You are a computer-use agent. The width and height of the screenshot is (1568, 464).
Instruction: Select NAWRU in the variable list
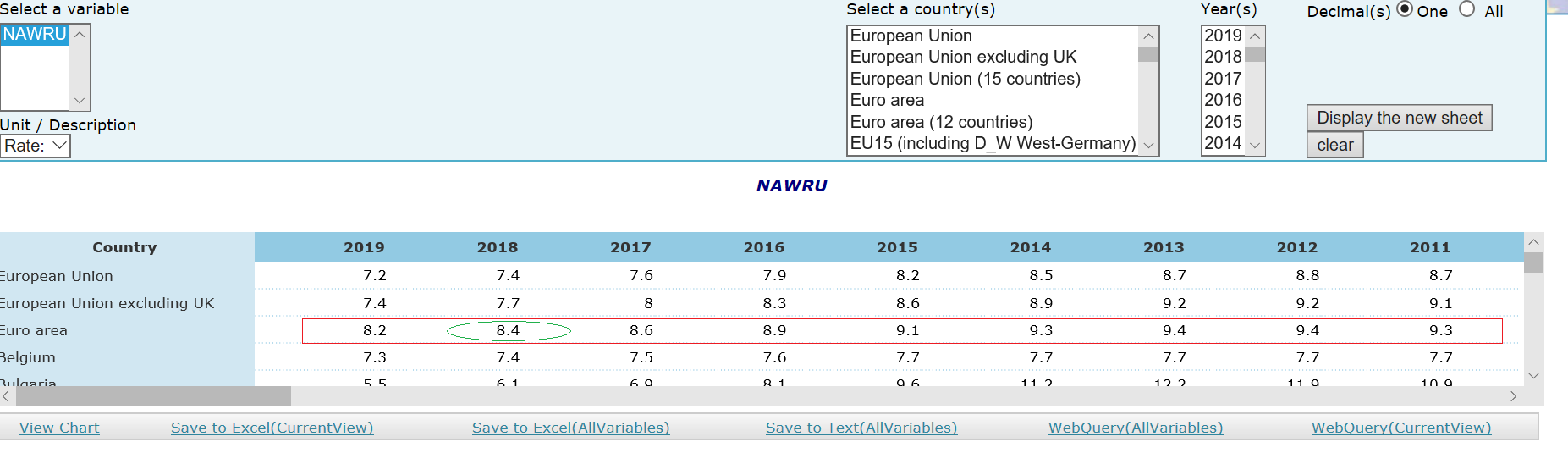35,35
